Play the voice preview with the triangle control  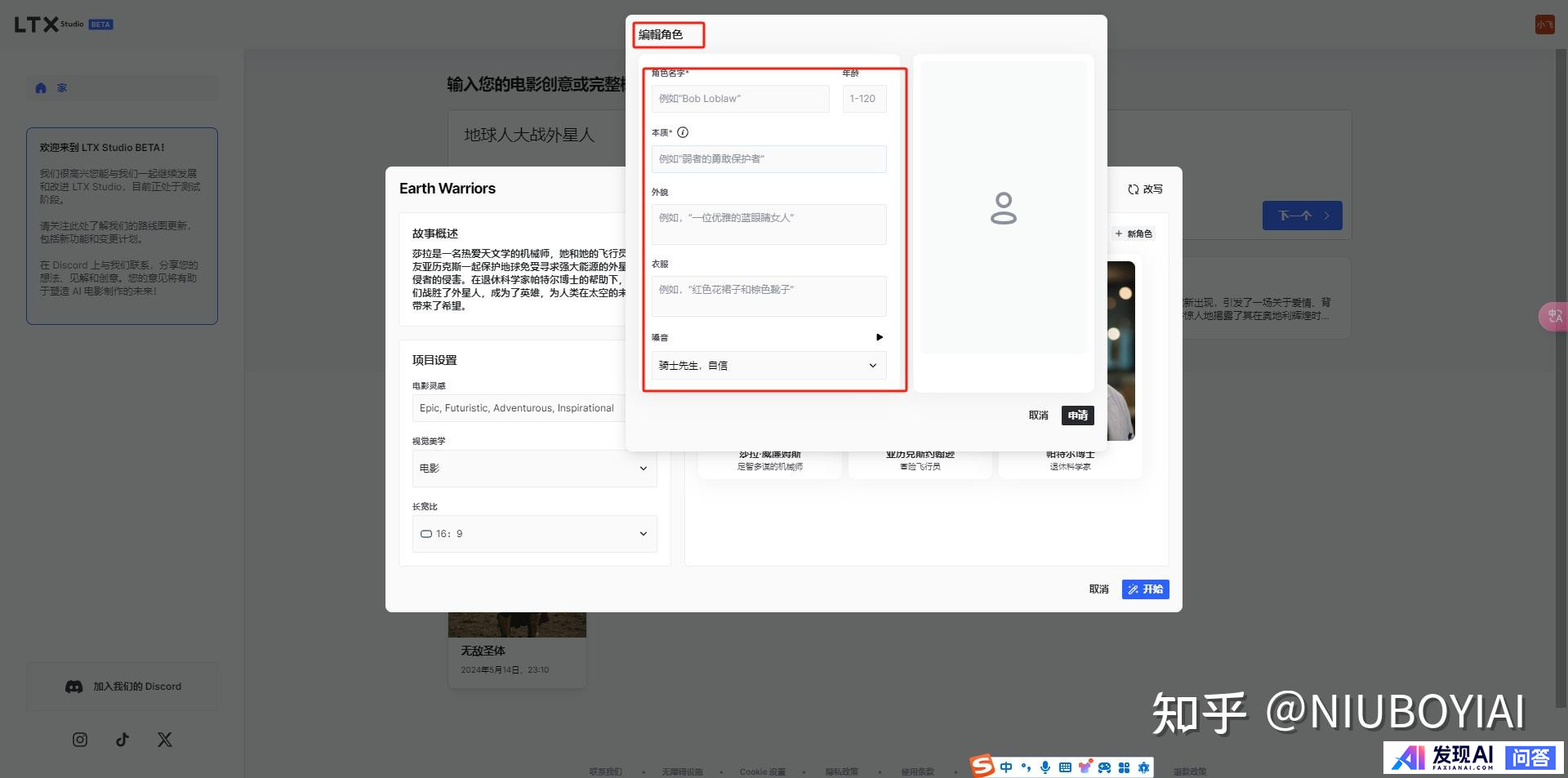click(880, 336)
